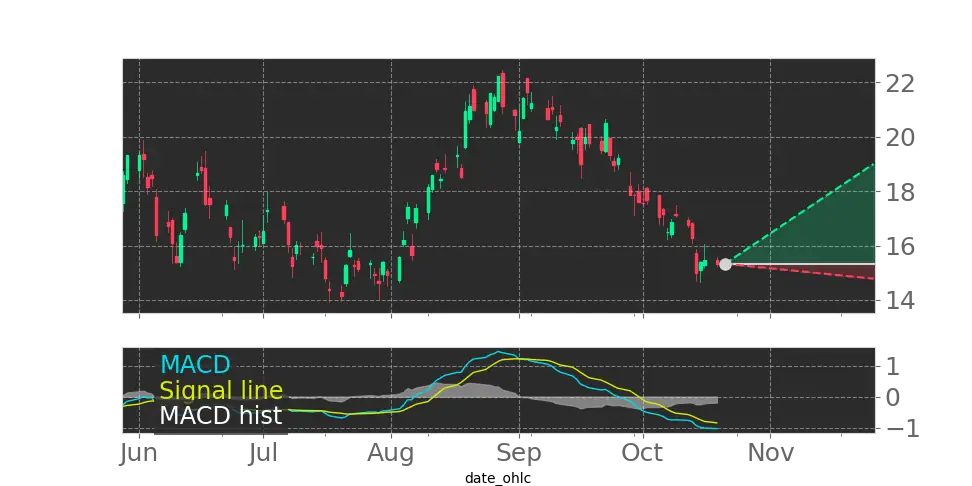Click the Signal line legend label
This screenshot has height=486, width=972.
(x=221, y=391)
